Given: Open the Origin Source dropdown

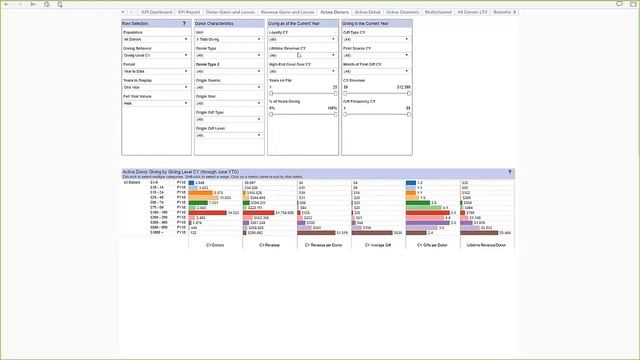Looking at the screenshot, I should pyautogui.click(x=229, y=87).
